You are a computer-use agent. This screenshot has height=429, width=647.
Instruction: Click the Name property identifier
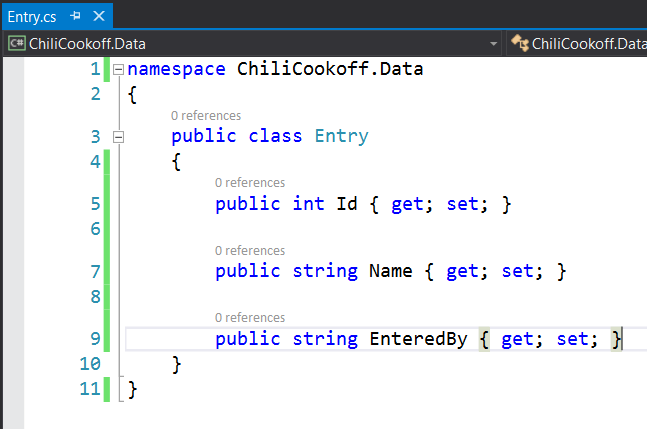click(390, 271)
